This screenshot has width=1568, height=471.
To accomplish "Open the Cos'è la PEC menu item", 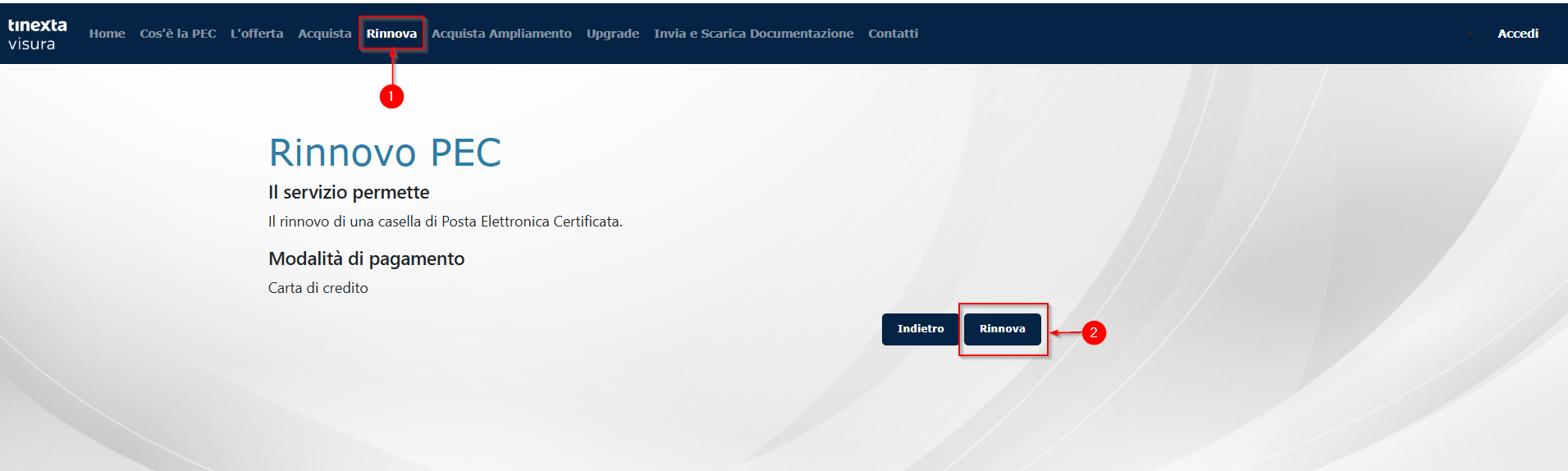I will point(178,34).
